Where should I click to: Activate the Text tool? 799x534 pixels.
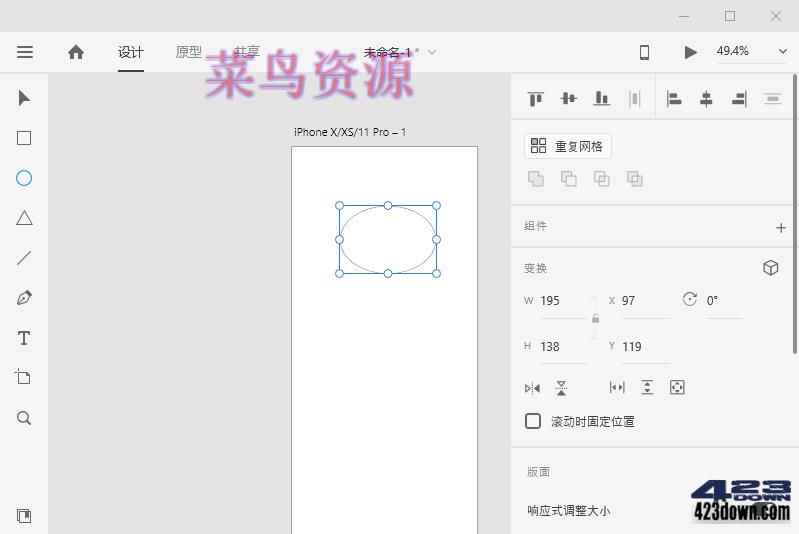(24, 338)
